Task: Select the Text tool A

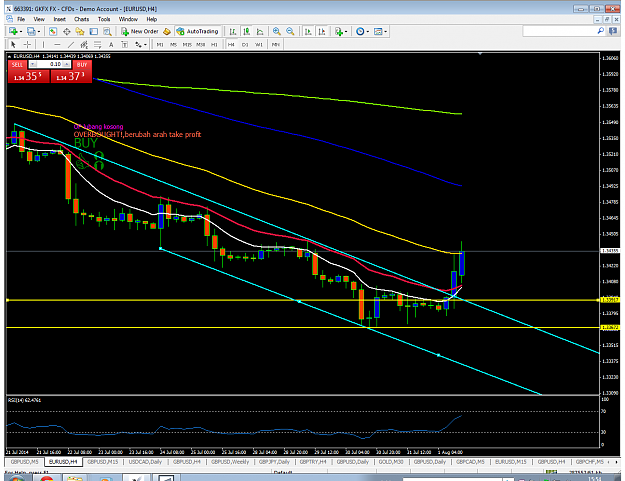Action: [111, 45]
